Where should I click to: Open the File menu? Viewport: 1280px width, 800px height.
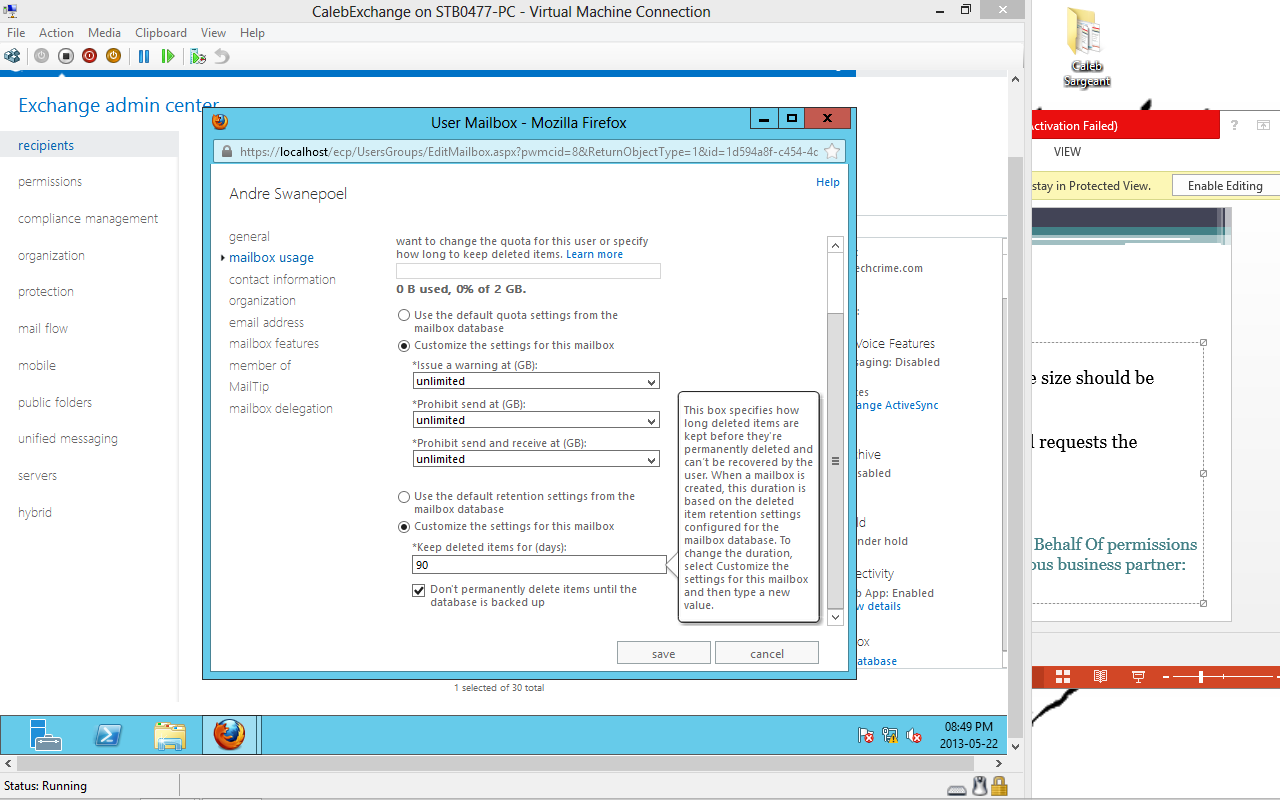(x=16, y=33)
